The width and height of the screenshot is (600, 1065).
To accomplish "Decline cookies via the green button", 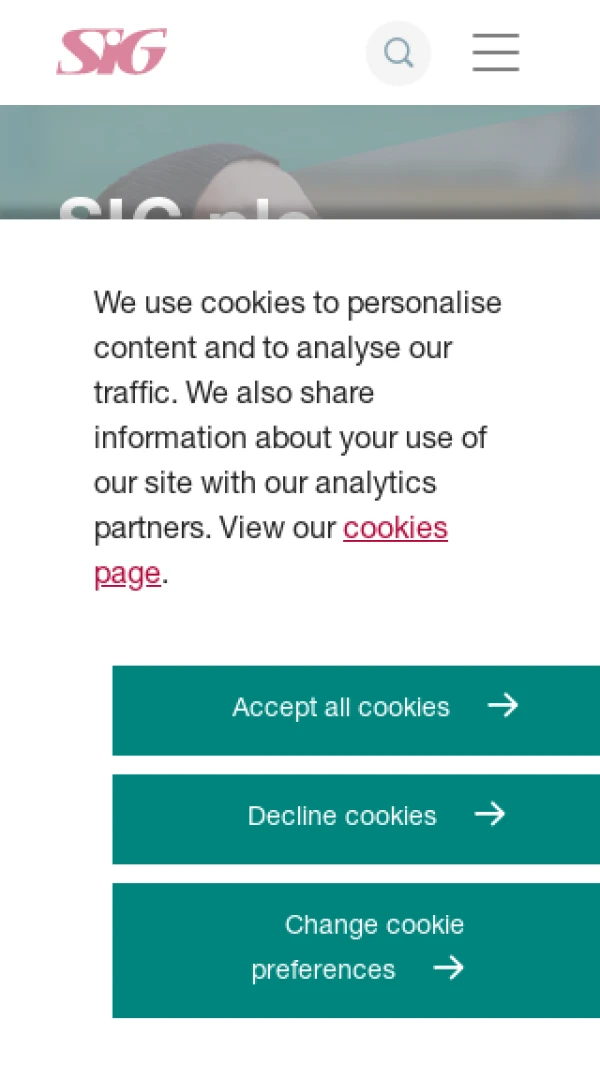I will click(356, 818).
